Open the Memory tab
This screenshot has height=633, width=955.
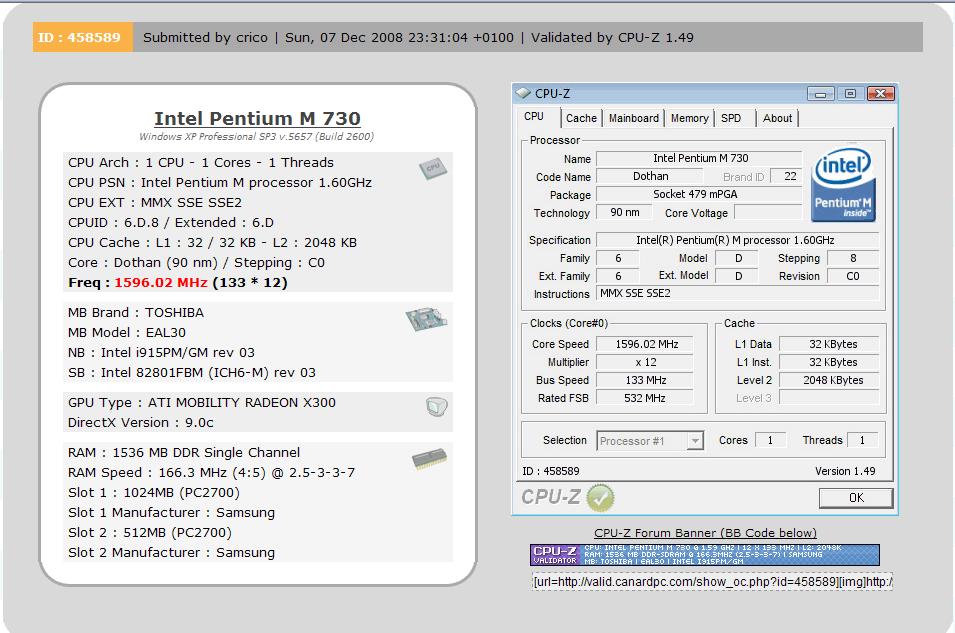(x=689, y=118)
